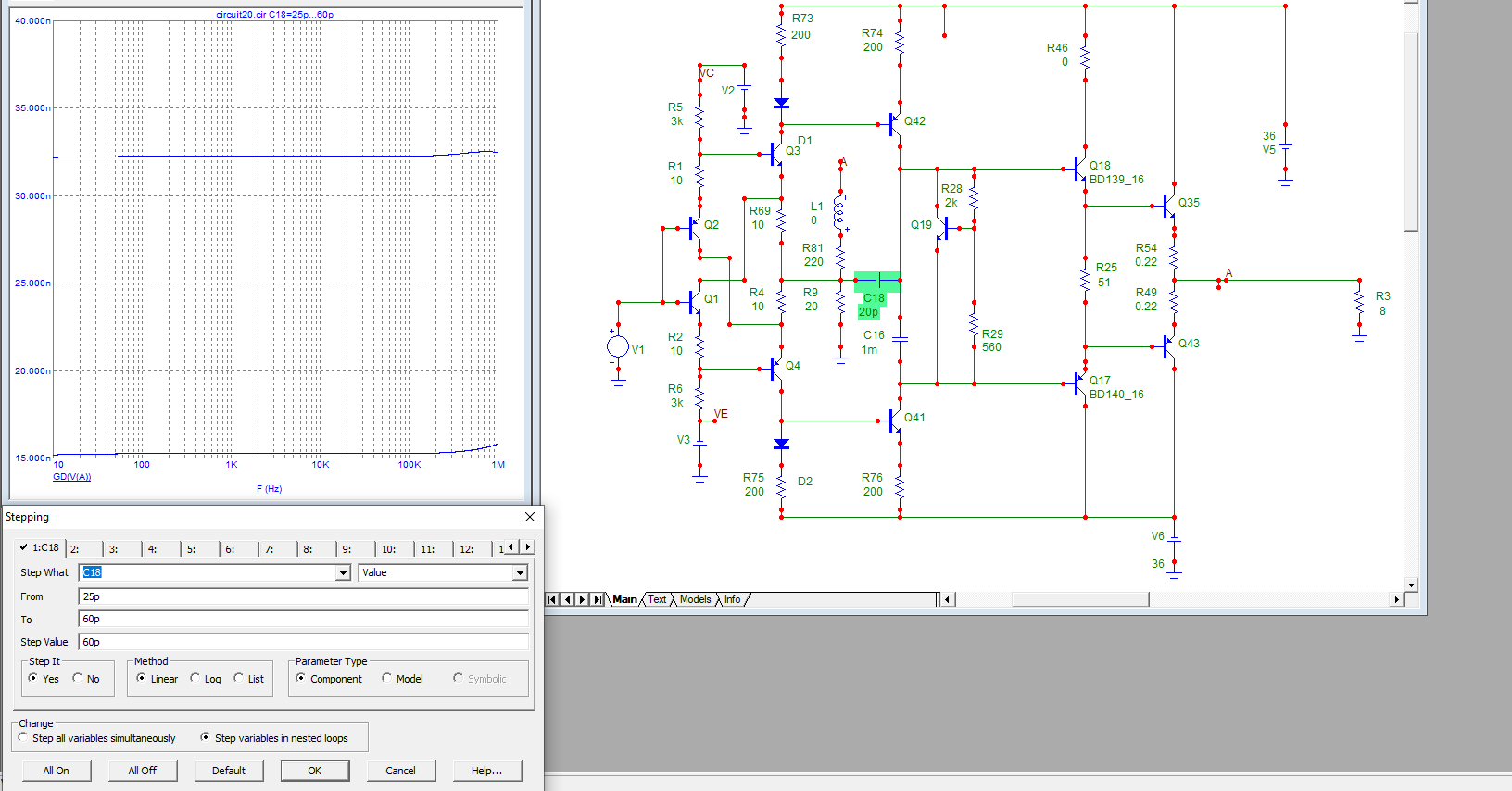Go to the next schematic page
Image resolution: width=1512 pixels, height=791 pixels.
[x=583, y=599]
